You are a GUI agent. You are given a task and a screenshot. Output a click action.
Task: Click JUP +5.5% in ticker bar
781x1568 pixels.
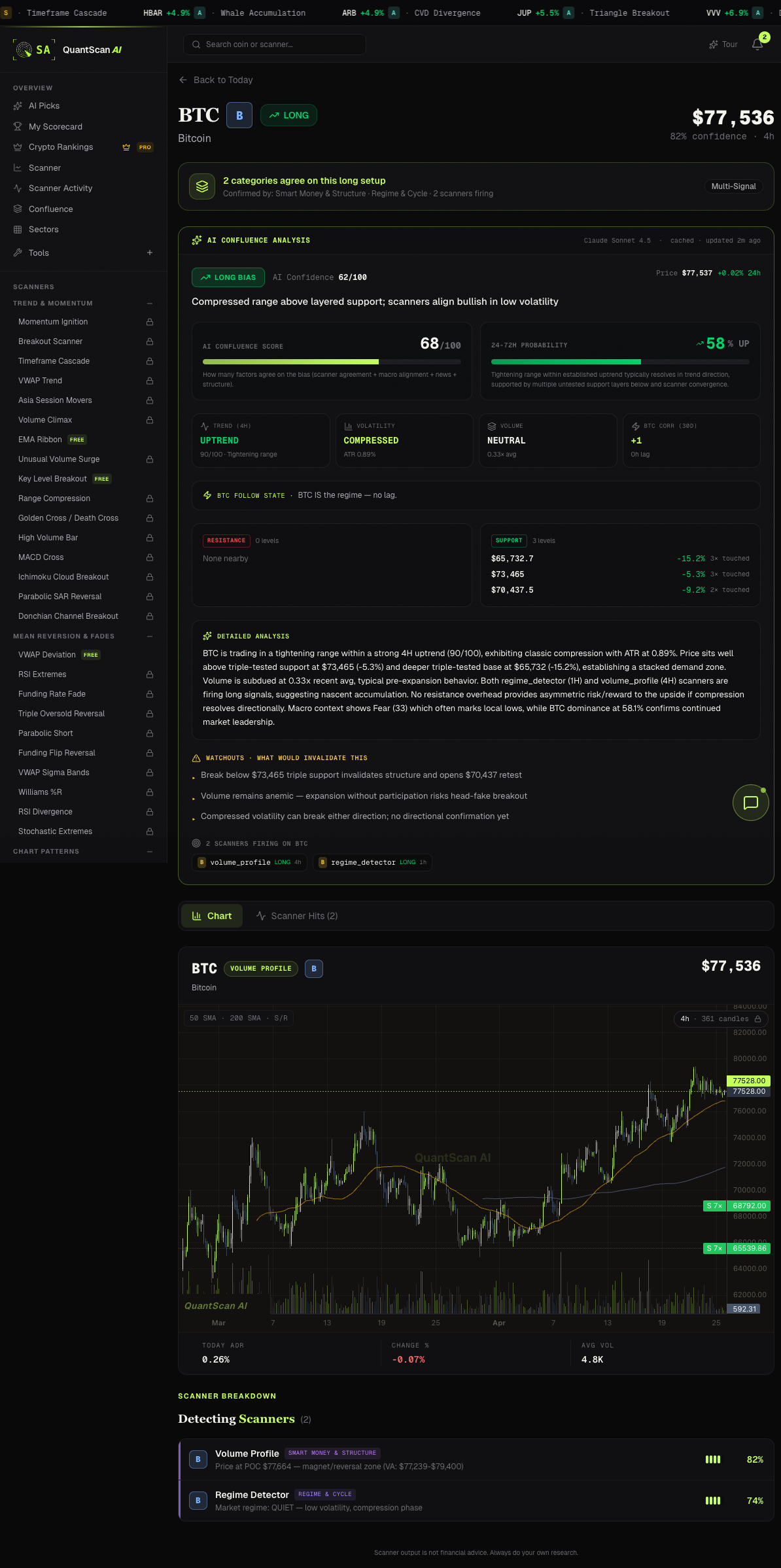[x=546, y=13]
